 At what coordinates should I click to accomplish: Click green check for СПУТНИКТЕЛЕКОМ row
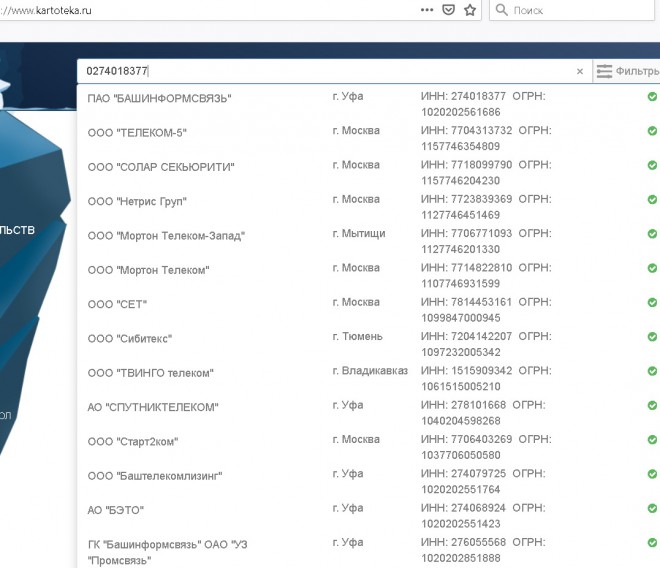point(652,405)
